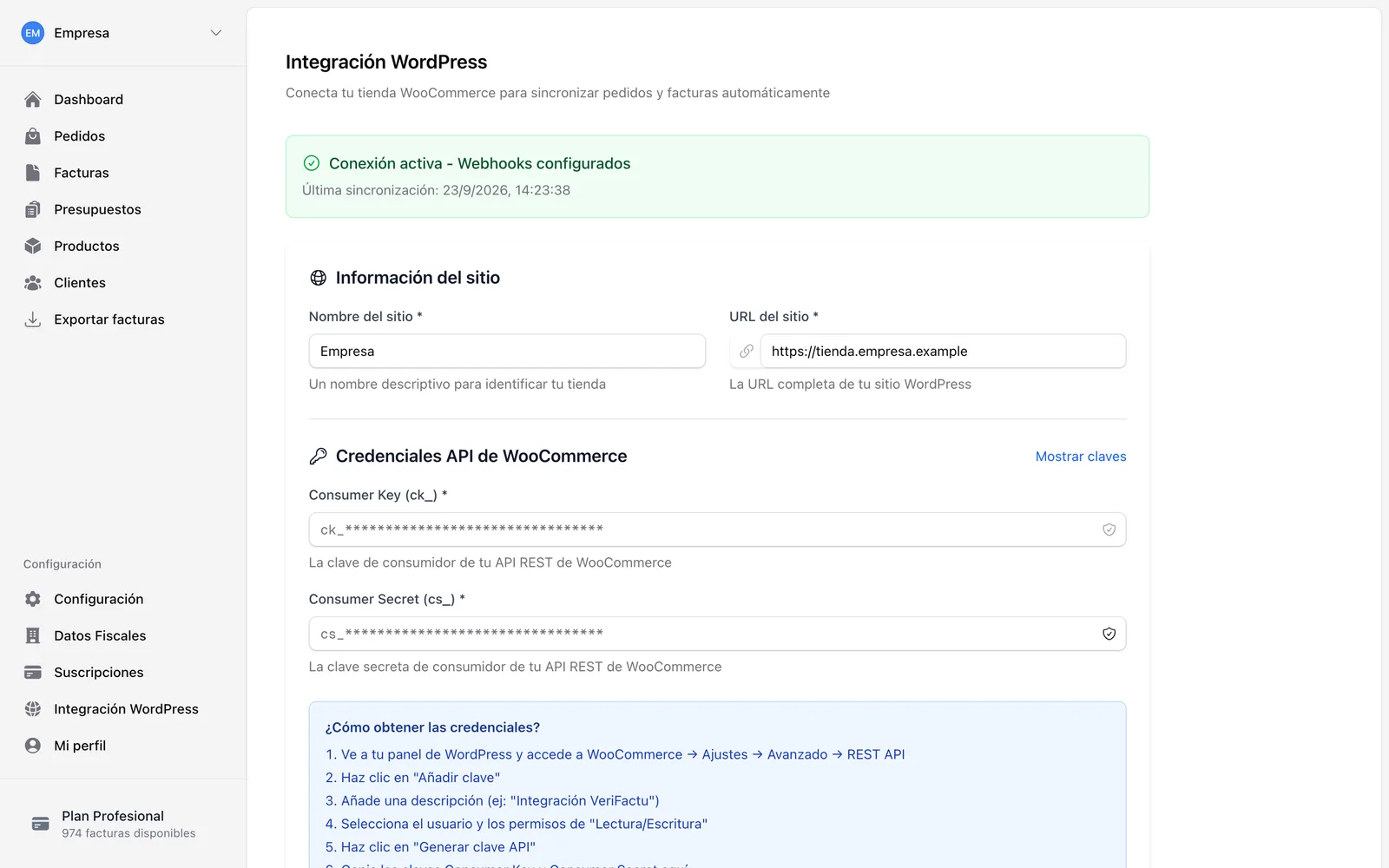Click the Productos box icon

click(33, 246)
